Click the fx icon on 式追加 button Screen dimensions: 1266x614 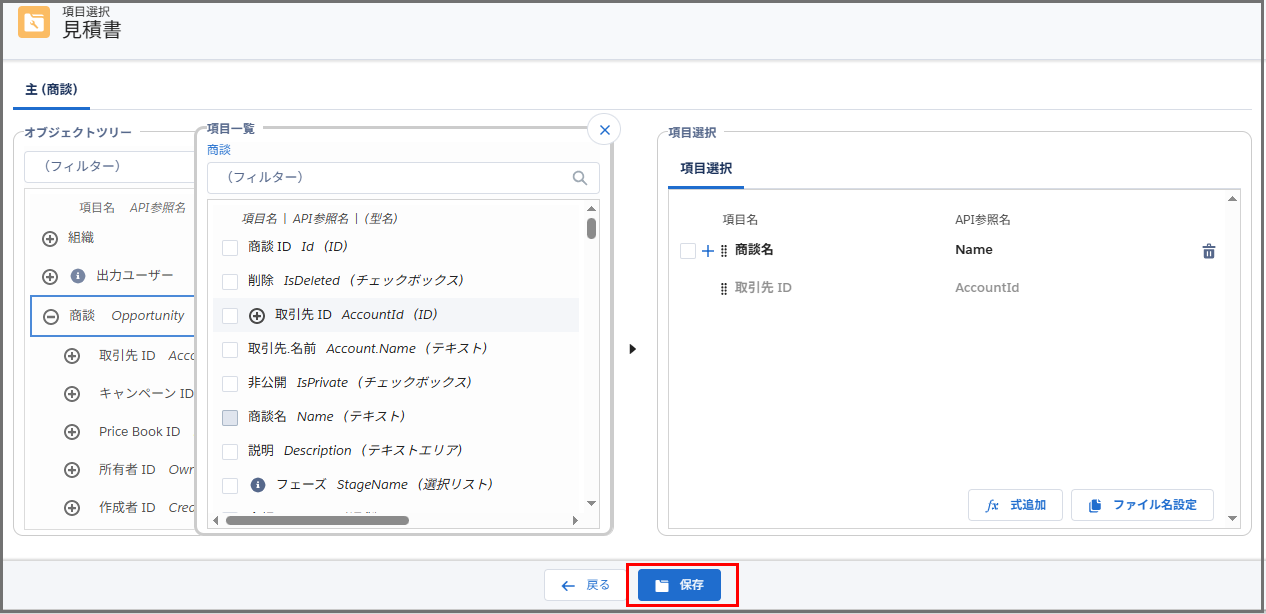(991, 505)
